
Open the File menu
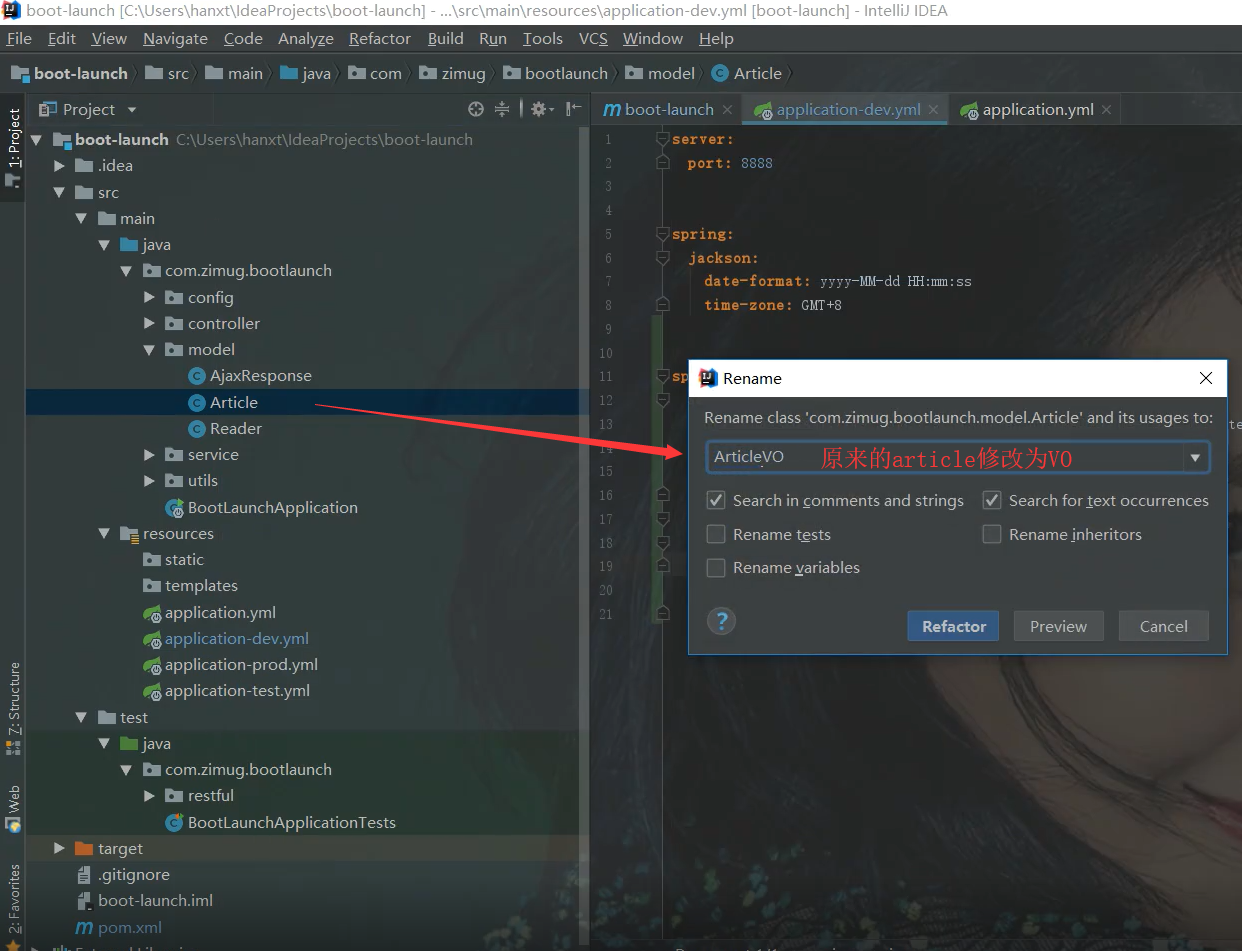click(x=19, y=38)
